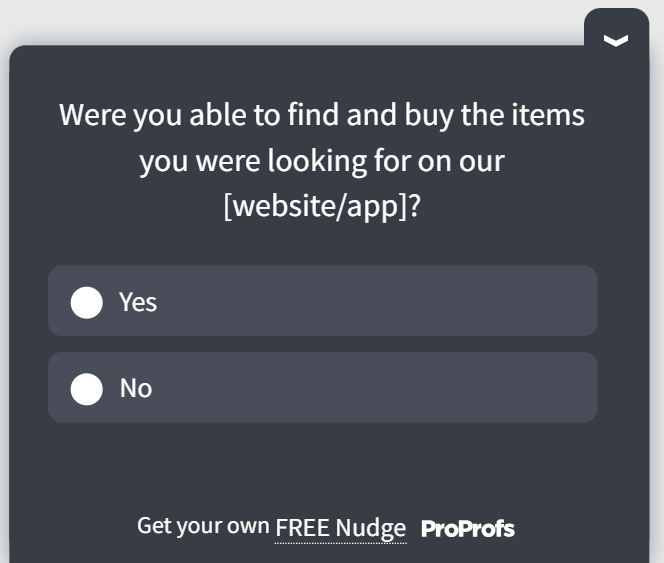
Task: Click the No answer label text
Action: [x=136, y=388]
